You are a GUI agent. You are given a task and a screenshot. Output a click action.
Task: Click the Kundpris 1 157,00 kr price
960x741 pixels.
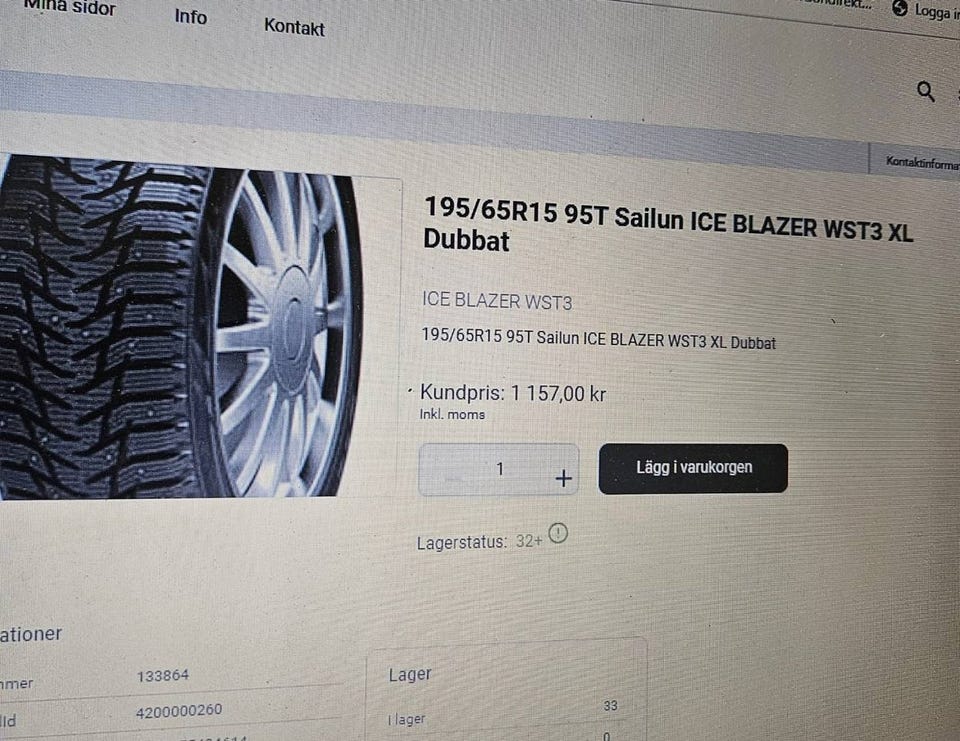[512, 393]
